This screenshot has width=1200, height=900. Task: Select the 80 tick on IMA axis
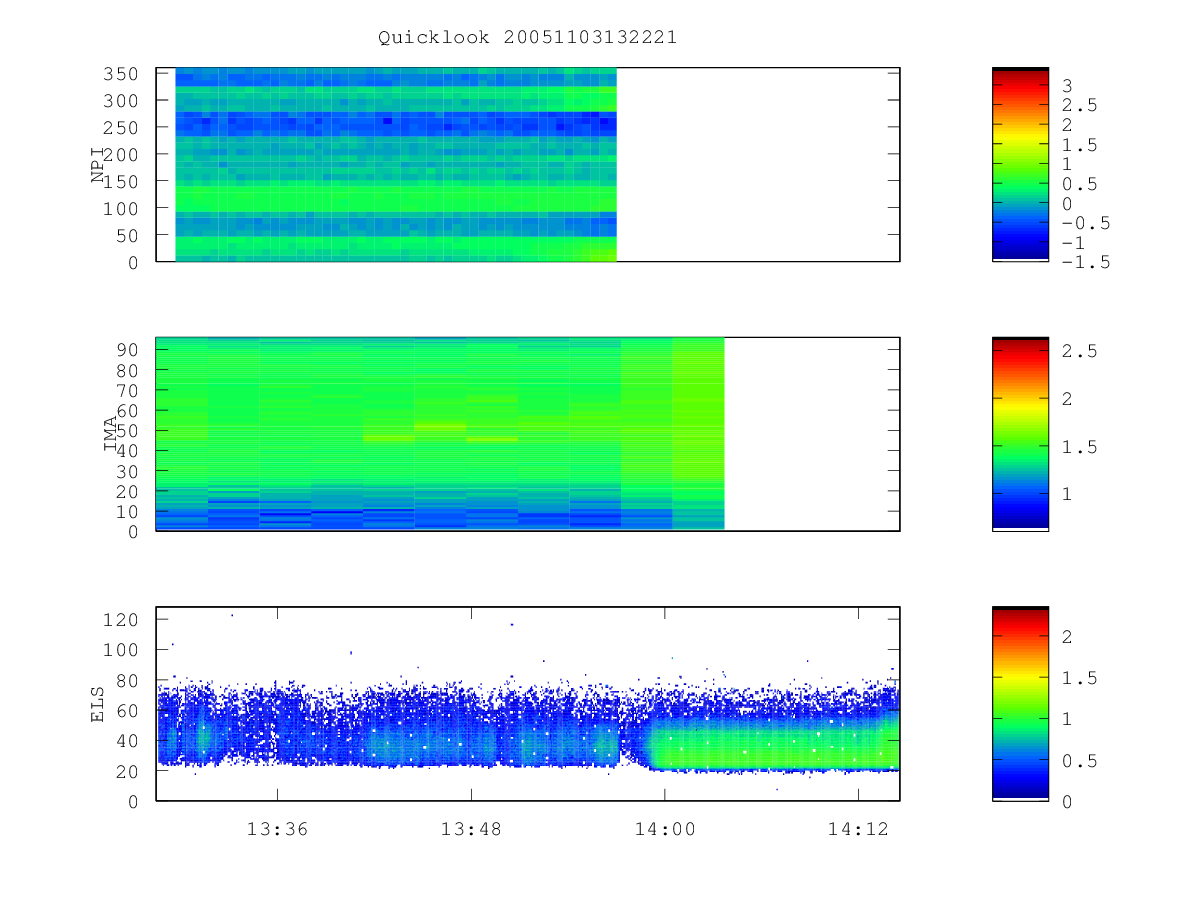(129, 370)
